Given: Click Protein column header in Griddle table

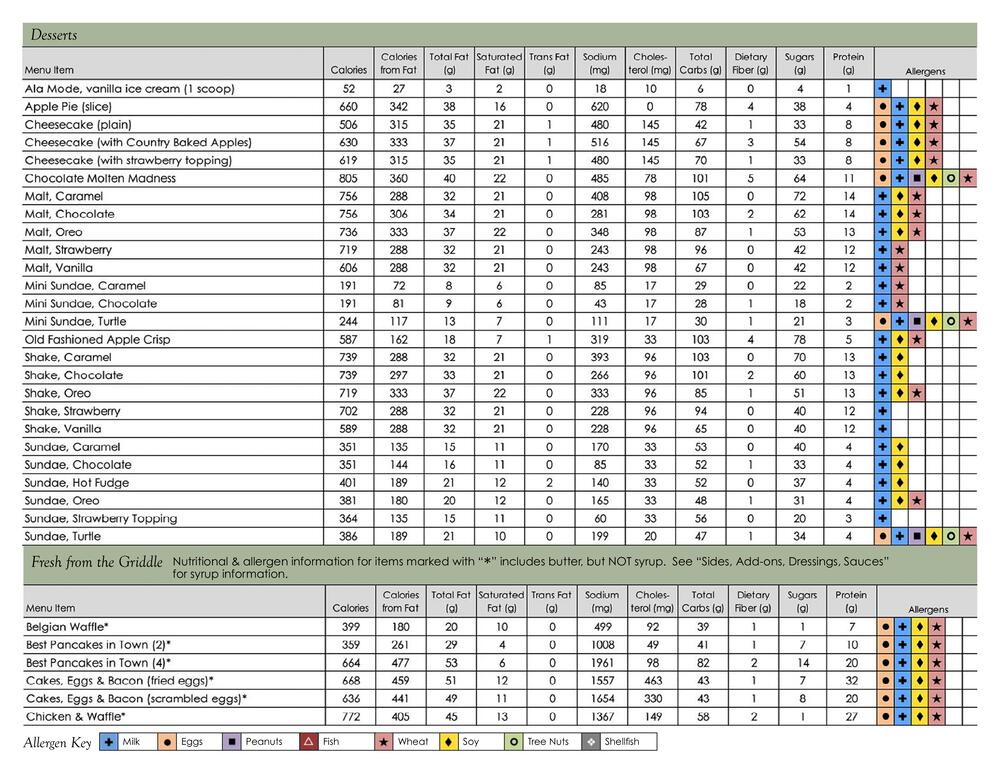Looking at the screenshot, I should 848,602.
